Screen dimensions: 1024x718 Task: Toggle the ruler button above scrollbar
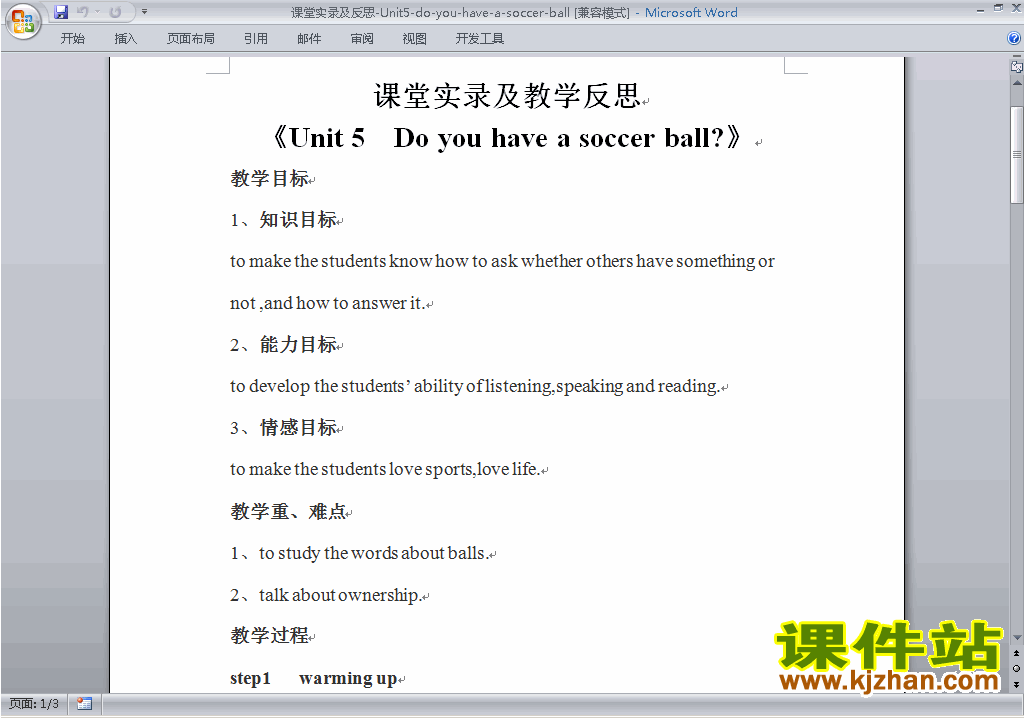point(1016,66)
